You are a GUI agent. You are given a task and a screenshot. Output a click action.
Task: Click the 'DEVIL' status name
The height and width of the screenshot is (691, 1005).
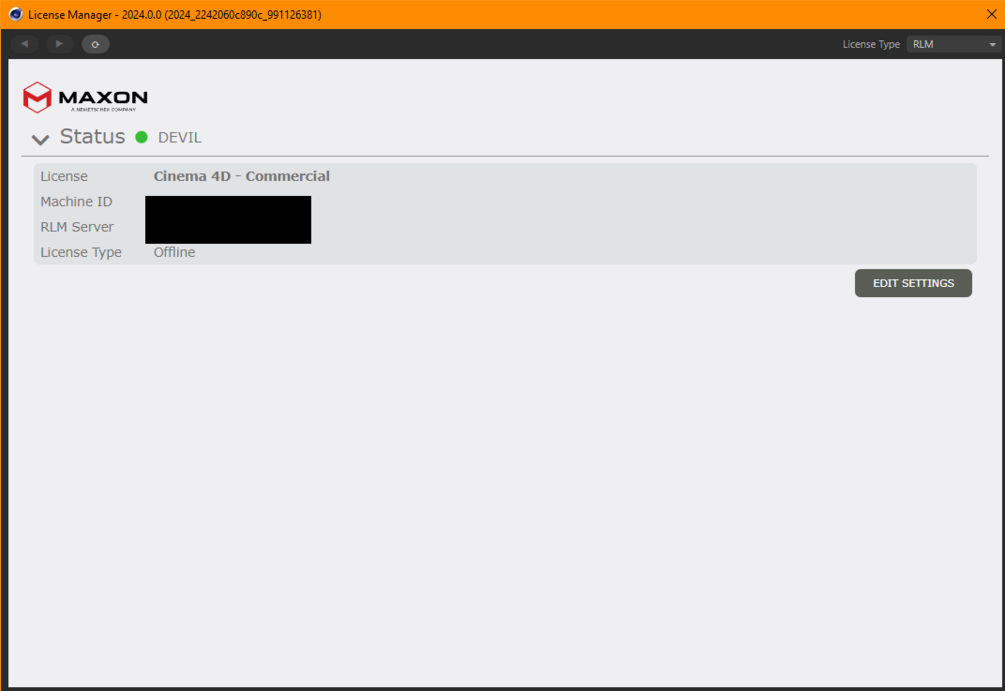pos(179,138)
